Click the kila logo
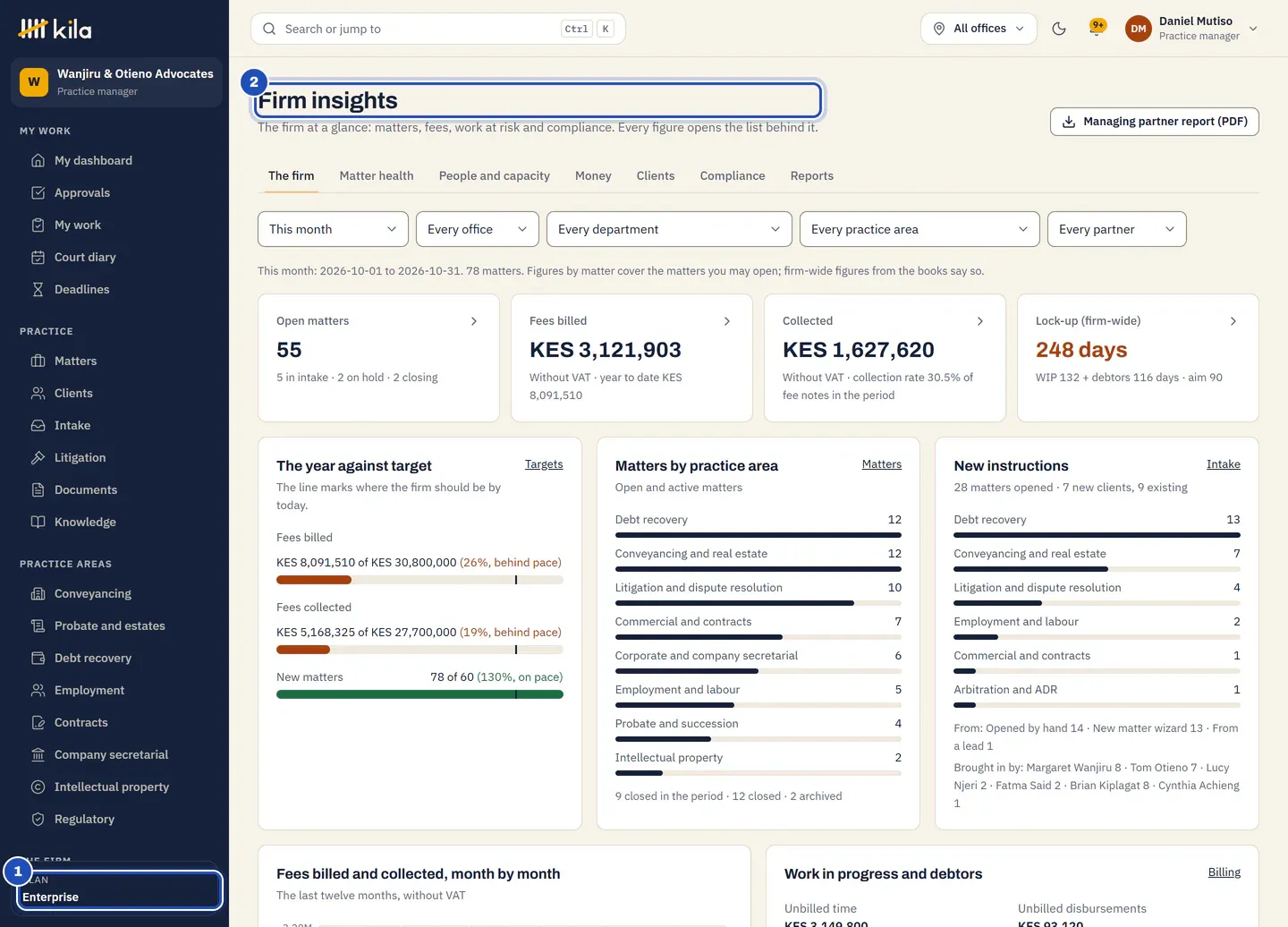 click(55, 30)
